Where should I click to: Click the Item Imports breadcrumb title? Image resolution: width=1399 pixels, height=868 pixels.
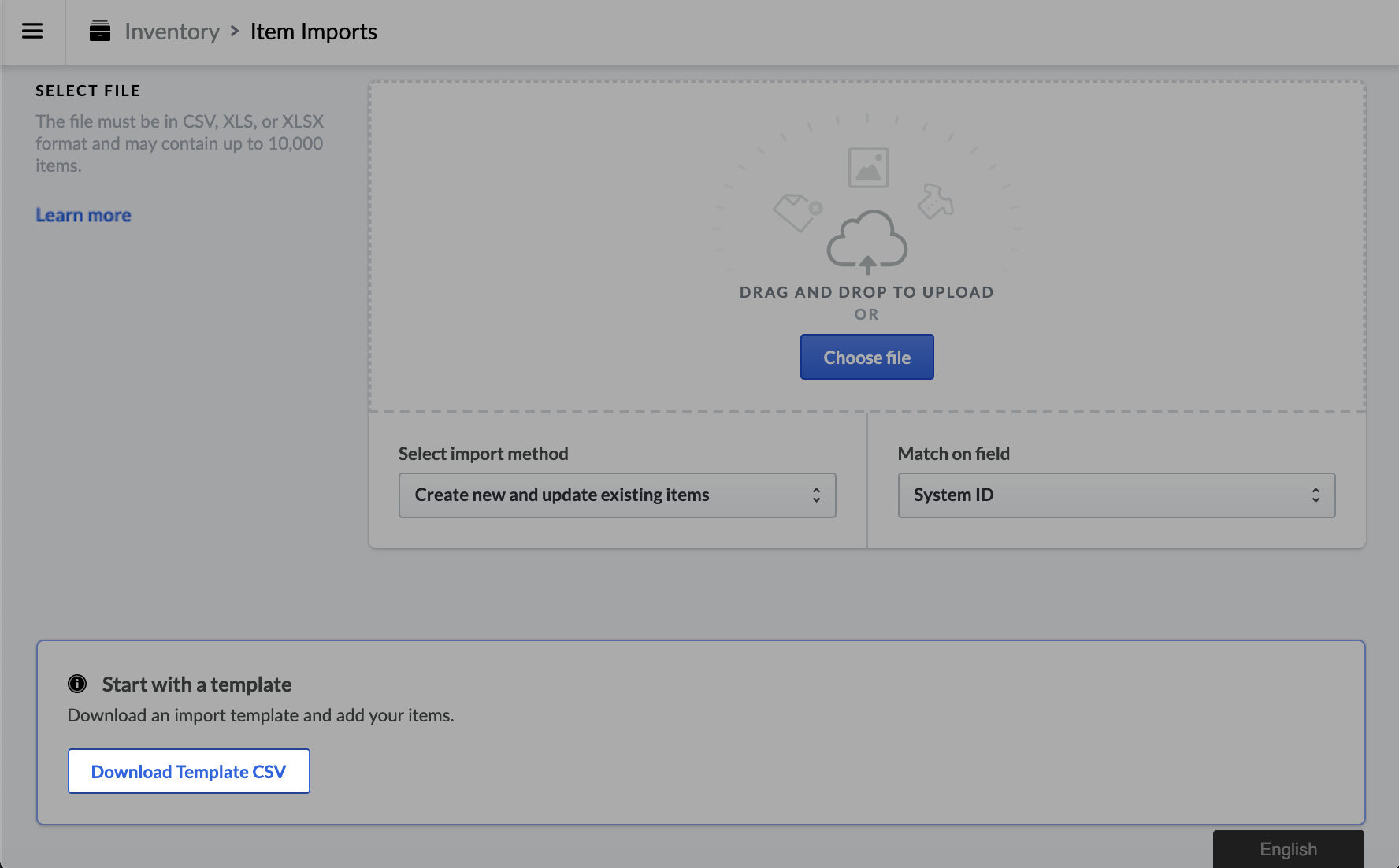tap(314, 32)
